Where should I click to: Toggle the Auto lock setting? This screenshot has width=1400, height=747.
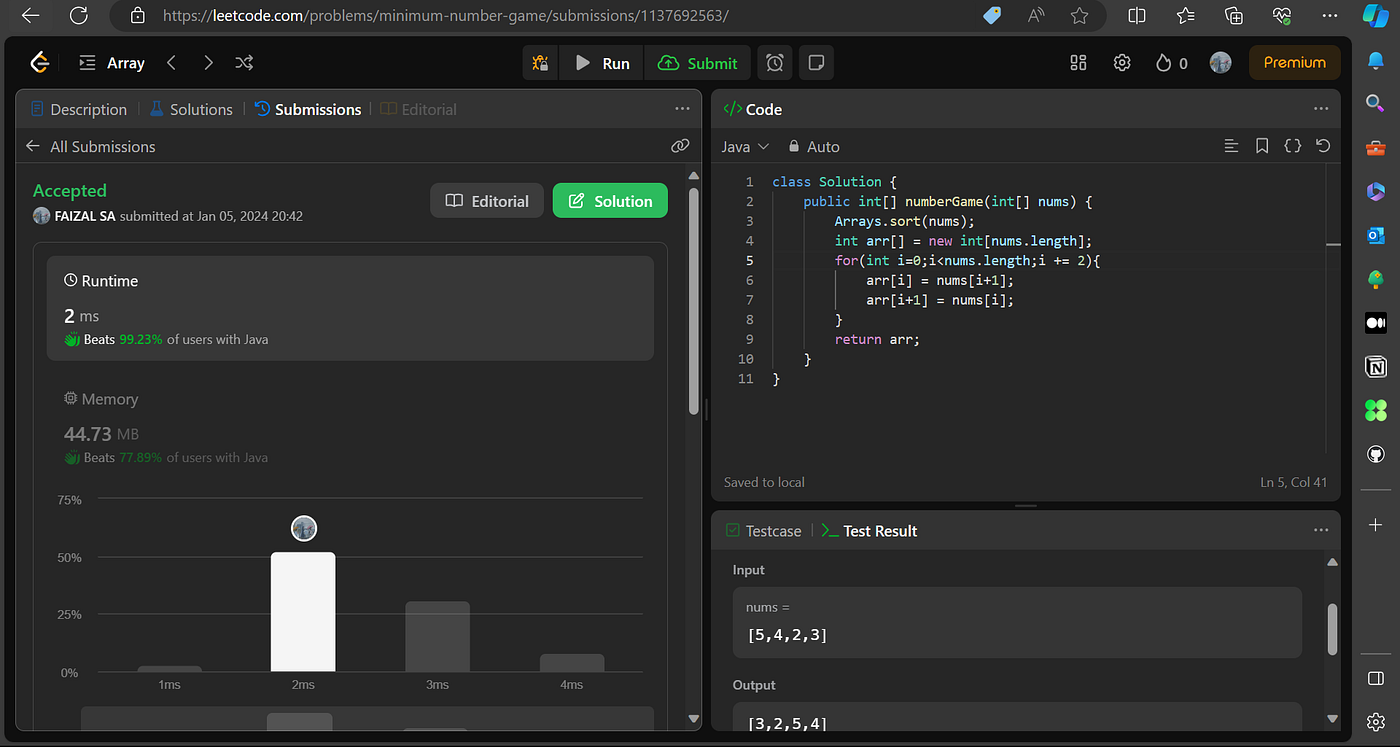814,146
